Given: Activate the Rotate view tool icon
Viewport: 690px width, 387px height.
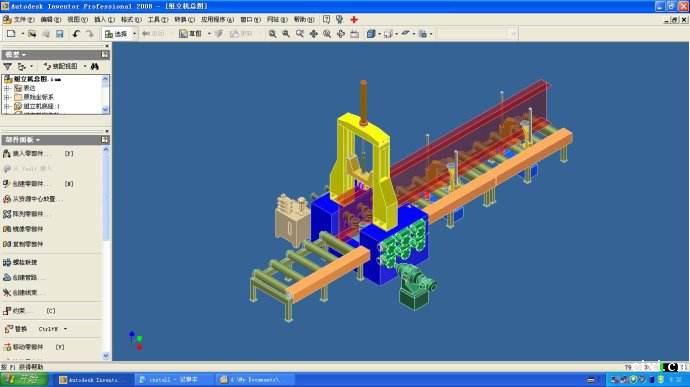Looking at the screenshot, I should (x=341, y=34).
